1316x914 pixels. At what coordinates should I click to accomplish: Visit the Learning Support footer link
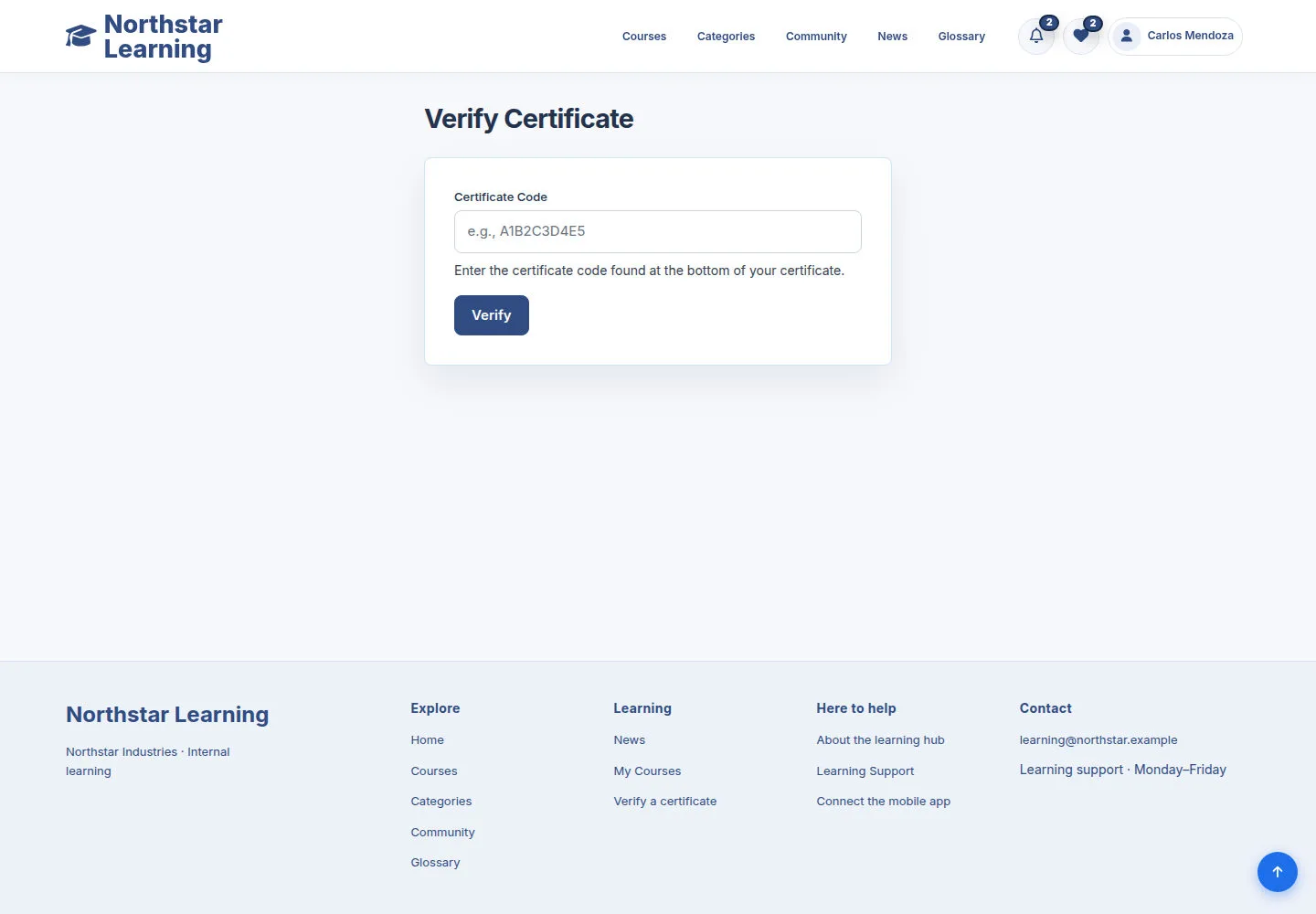tap(865, 771)
